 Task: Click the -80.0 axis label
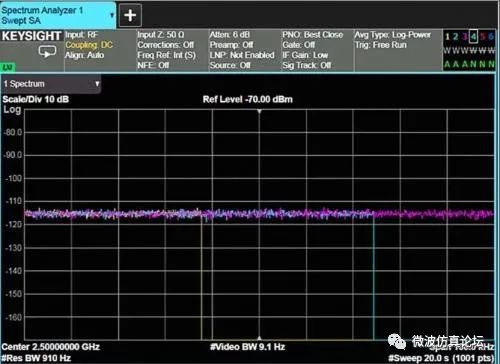13,132
